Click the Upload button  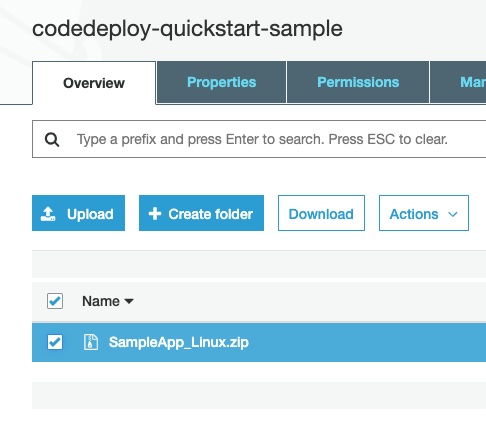78,213
